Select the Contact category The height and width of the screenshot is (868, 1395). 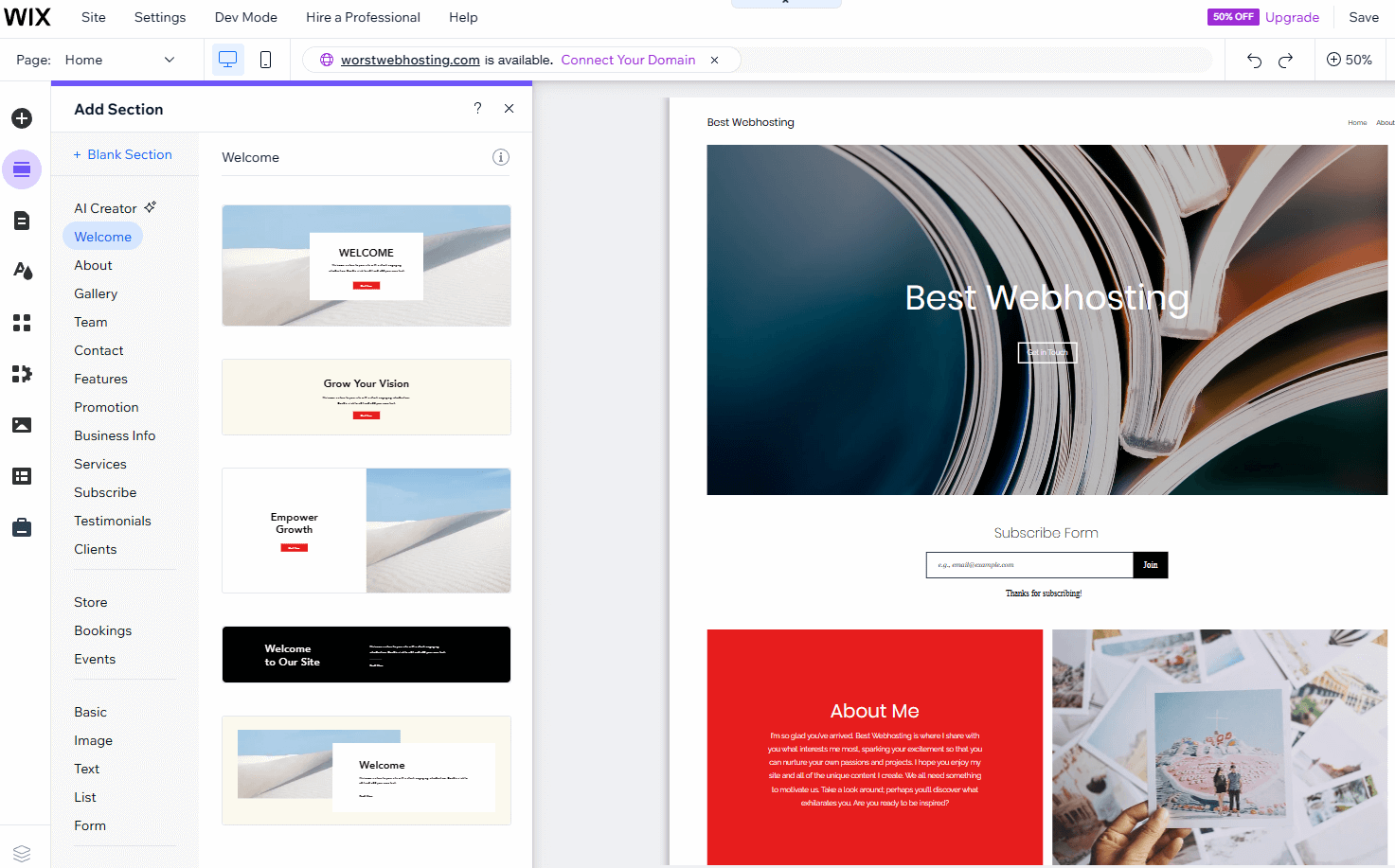coord(98,350)
